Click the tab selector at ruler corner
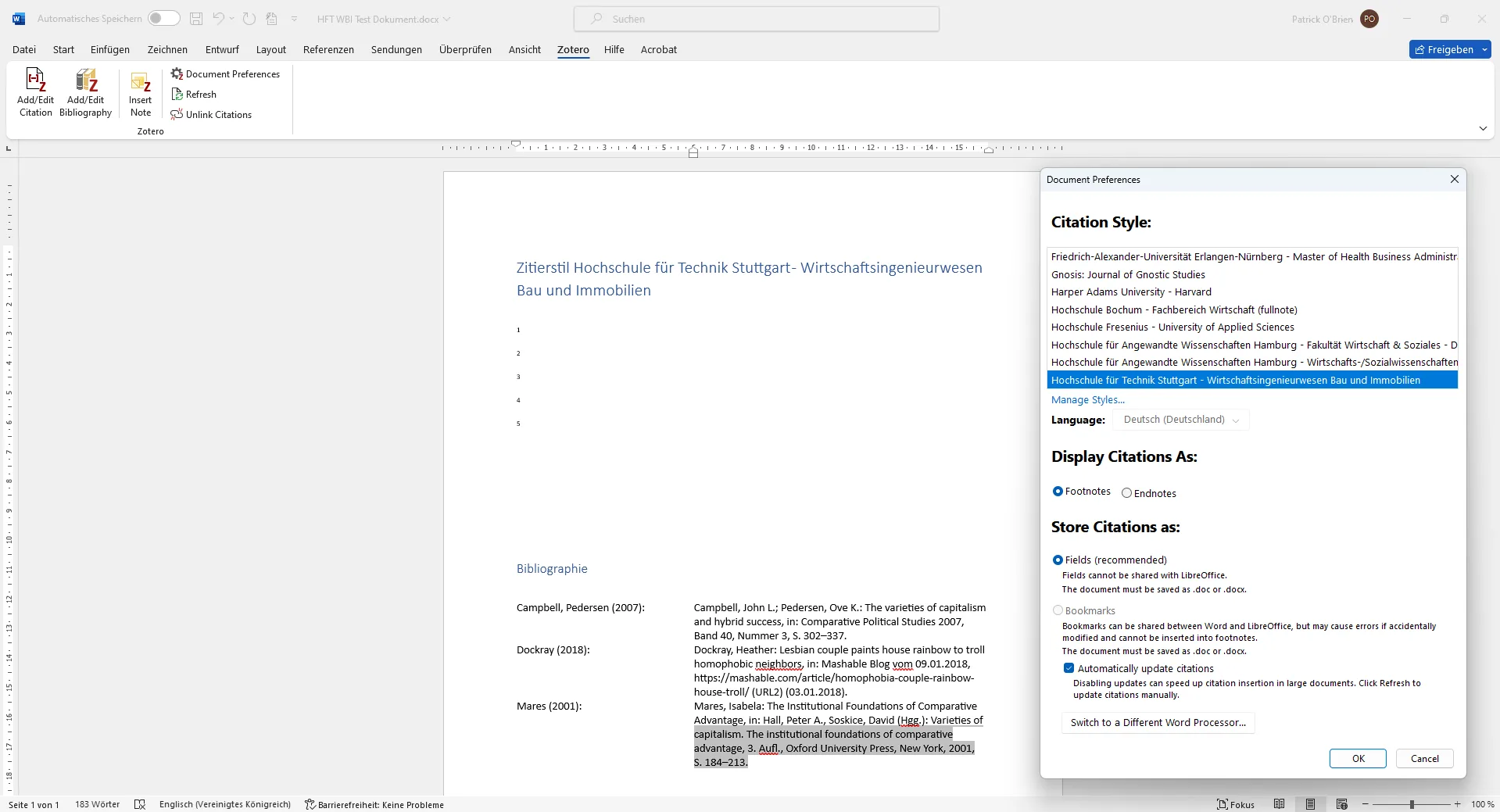This screenshot has height=812, width=1500. pyautogui.click(x=9, y=148)
